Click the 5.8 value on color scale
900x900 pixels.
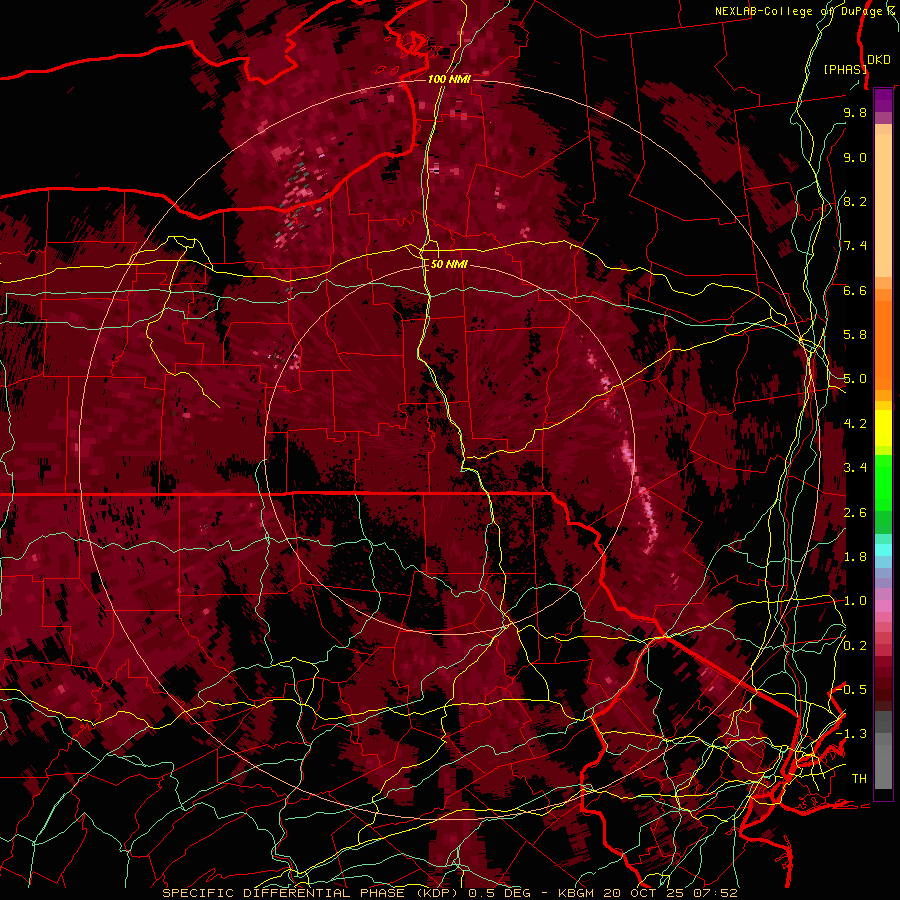(855, 335)
